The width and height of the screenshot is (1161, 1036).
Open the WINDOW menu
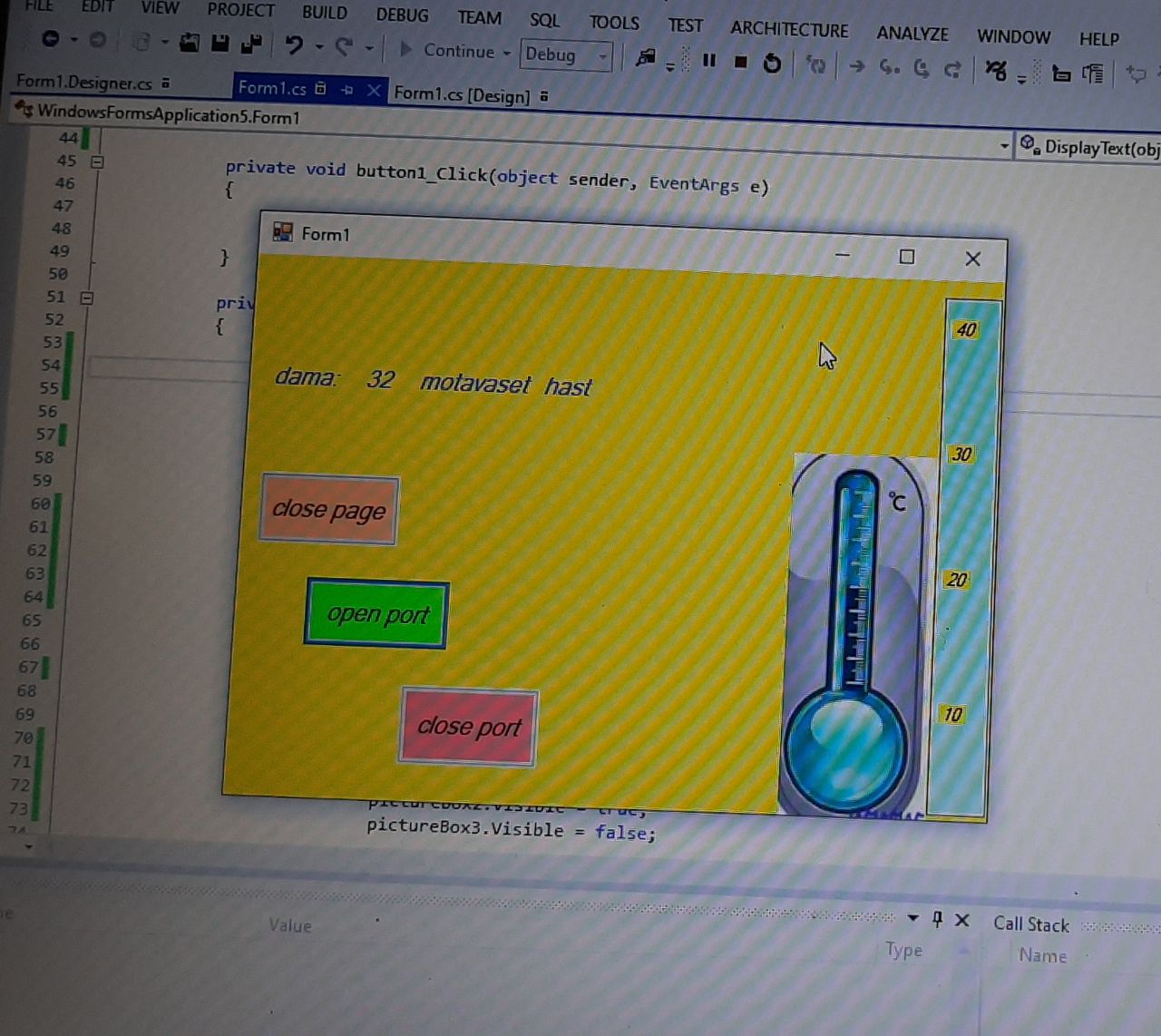coord(1013,37)
